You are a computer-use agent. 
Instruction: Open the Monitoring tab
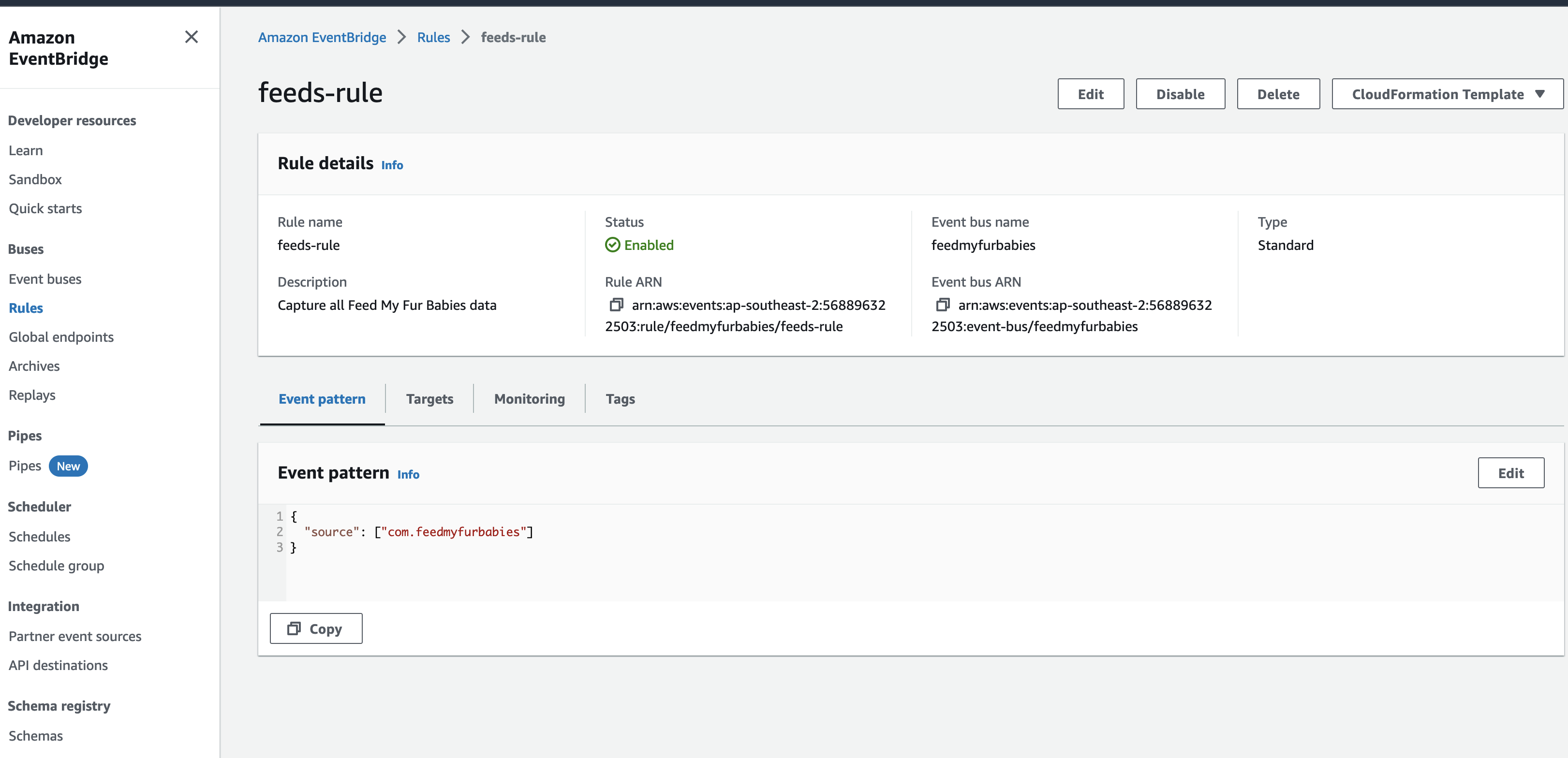(x=529, y=399)
